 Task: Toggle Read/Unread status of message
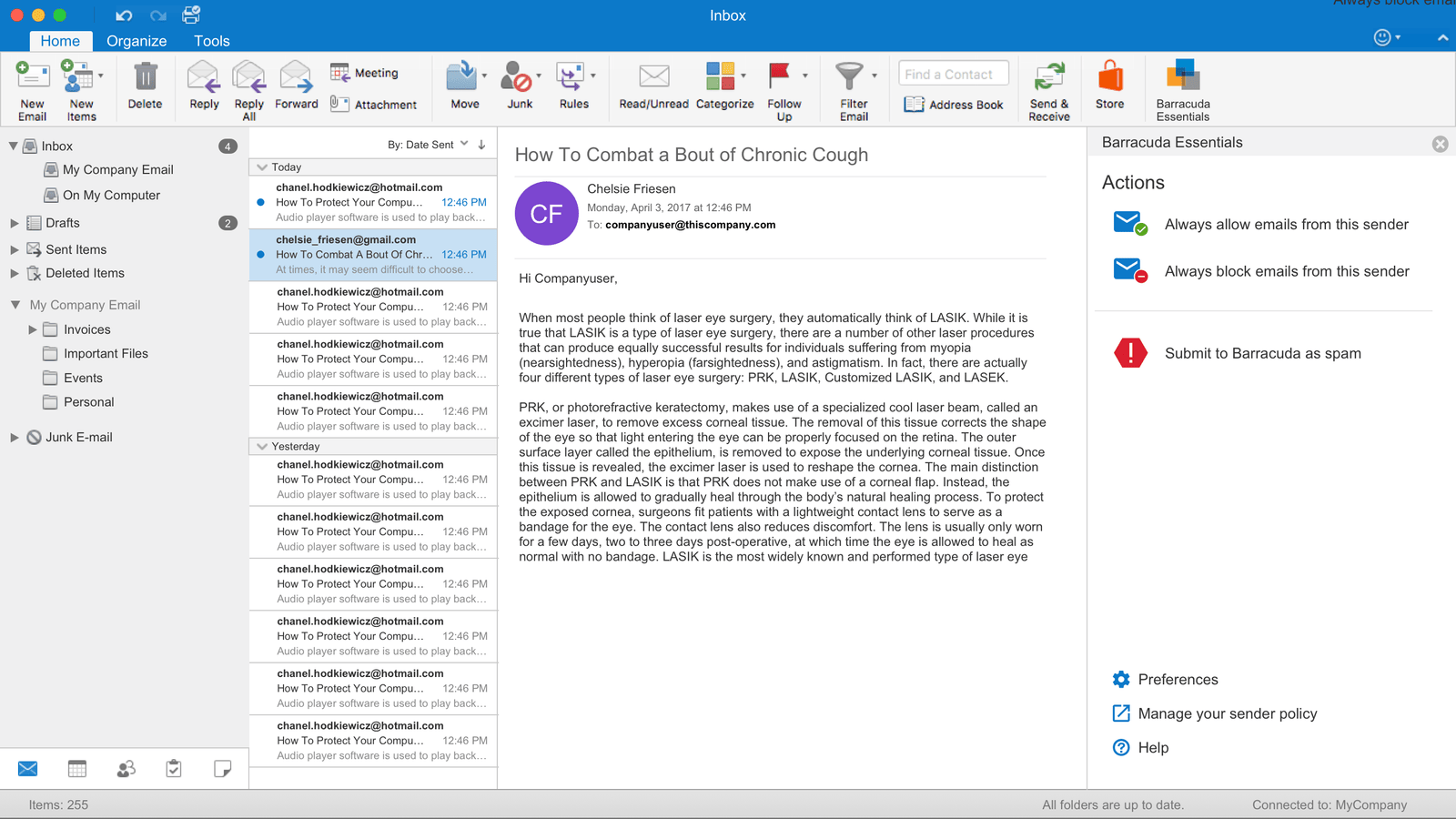[653, 77]
